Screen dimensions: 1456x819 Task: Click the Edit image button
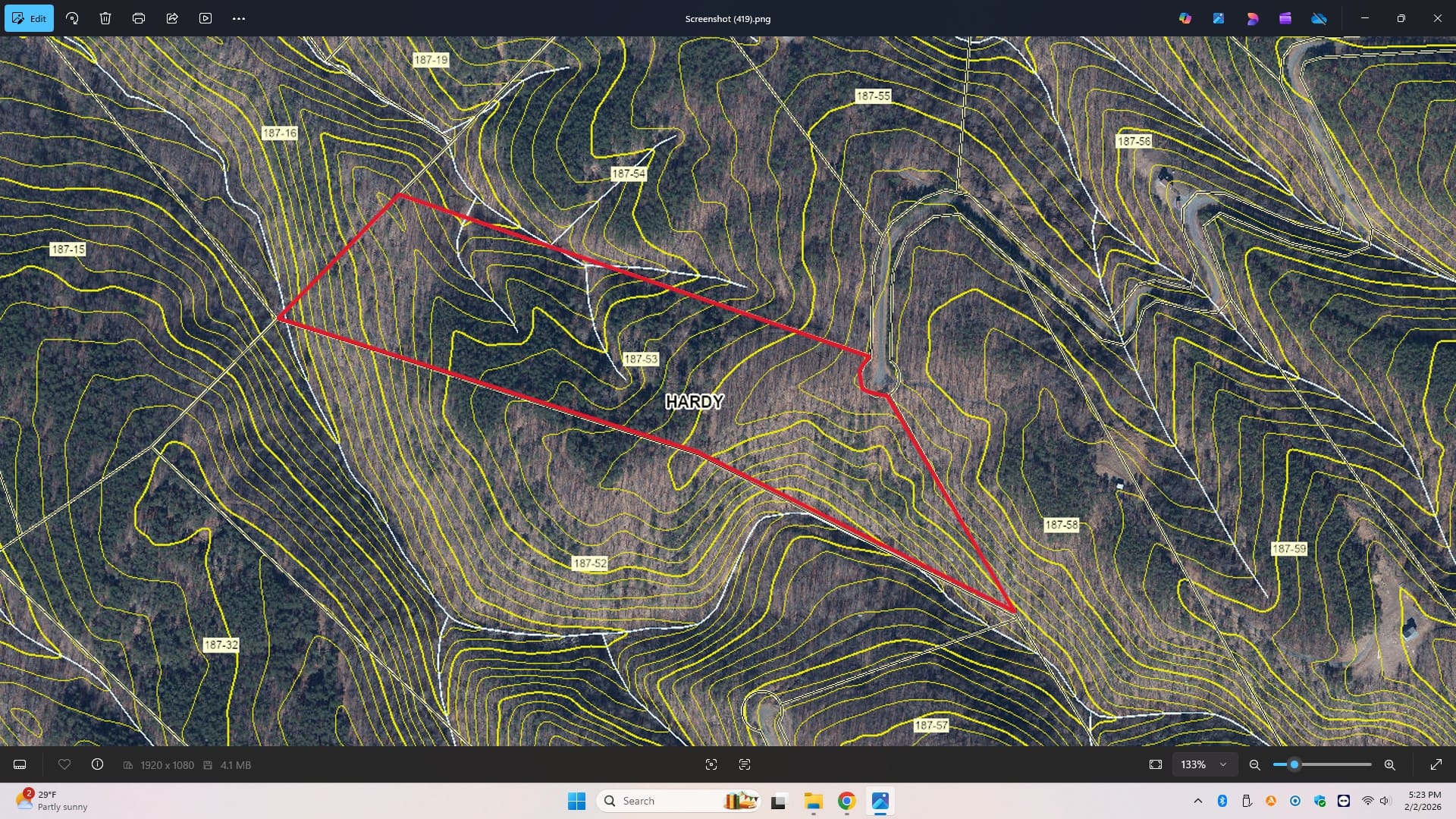click(29, 18)
